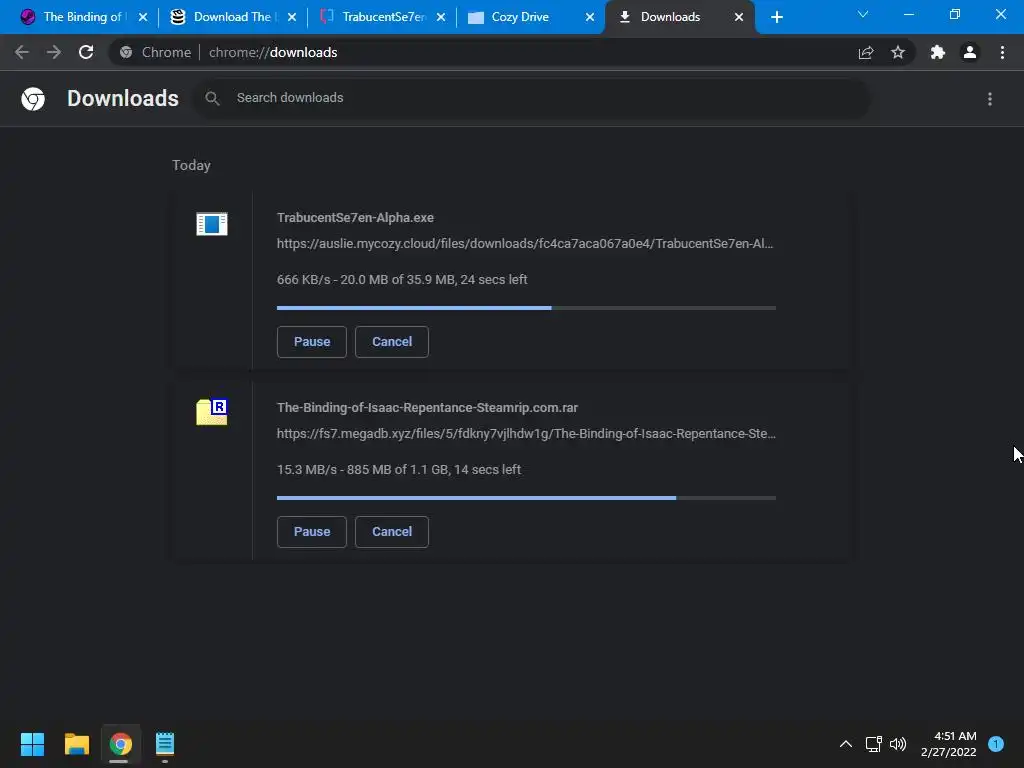
Task: Open a new browser tab
Action: 776,17
